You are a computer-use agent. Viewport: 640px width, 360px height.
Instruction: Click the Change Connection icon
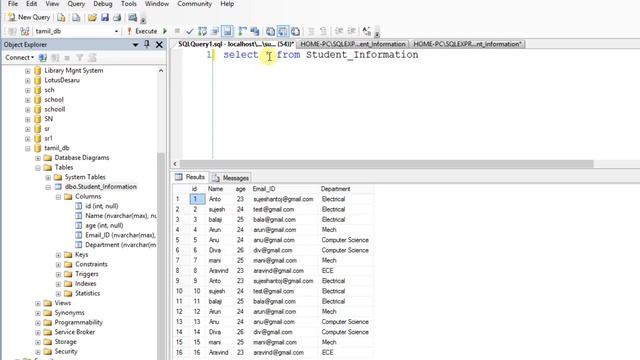tap(25, 31)
